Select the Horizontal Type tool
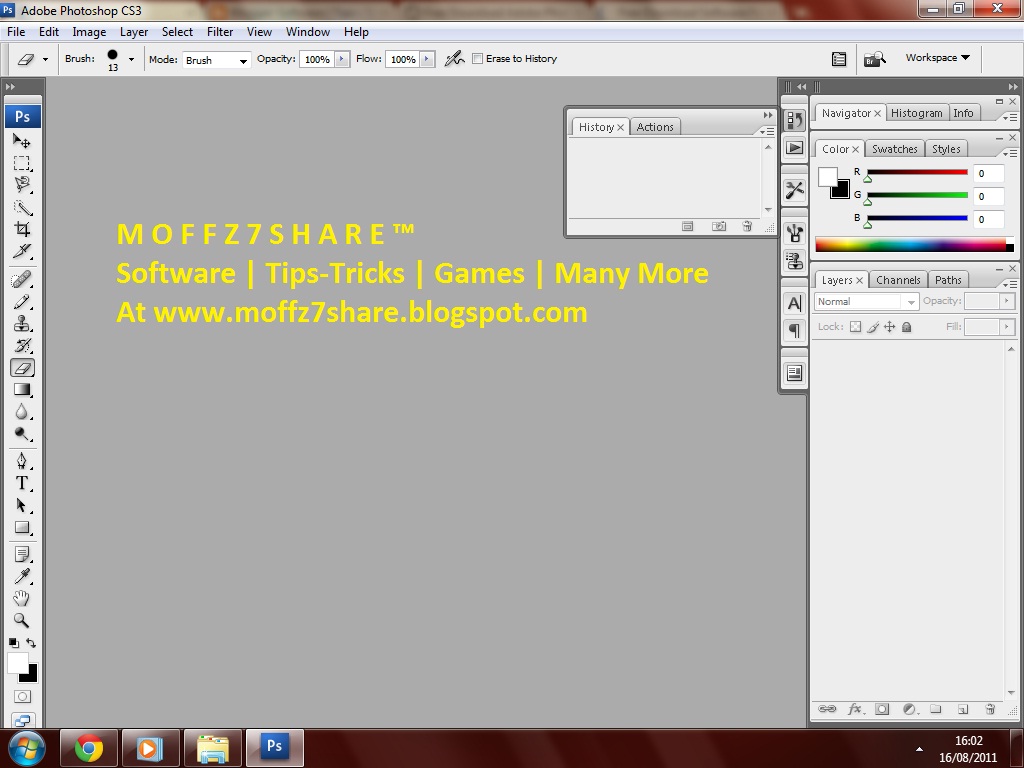 tap(22, 483)
